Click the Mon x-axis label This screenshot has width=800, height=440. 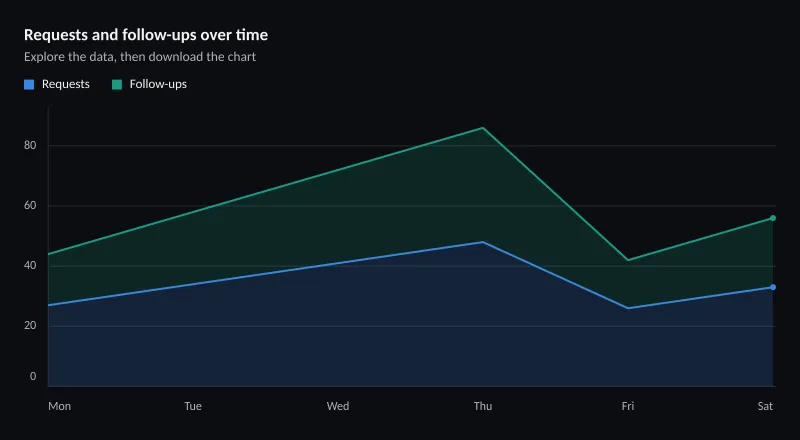coord(60,406)
